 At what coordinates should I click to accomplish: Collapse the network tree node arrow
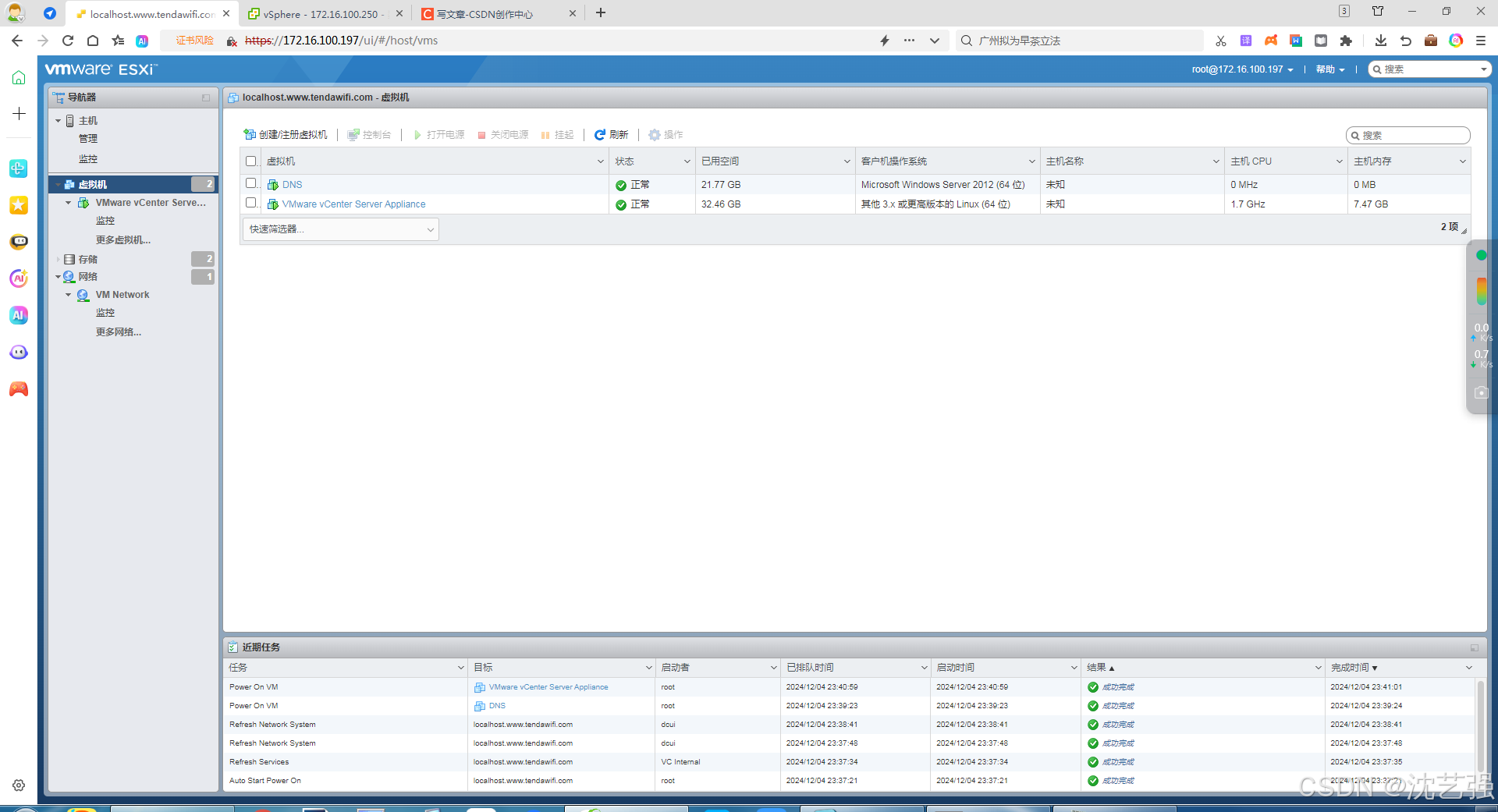(x=59, y=277)
